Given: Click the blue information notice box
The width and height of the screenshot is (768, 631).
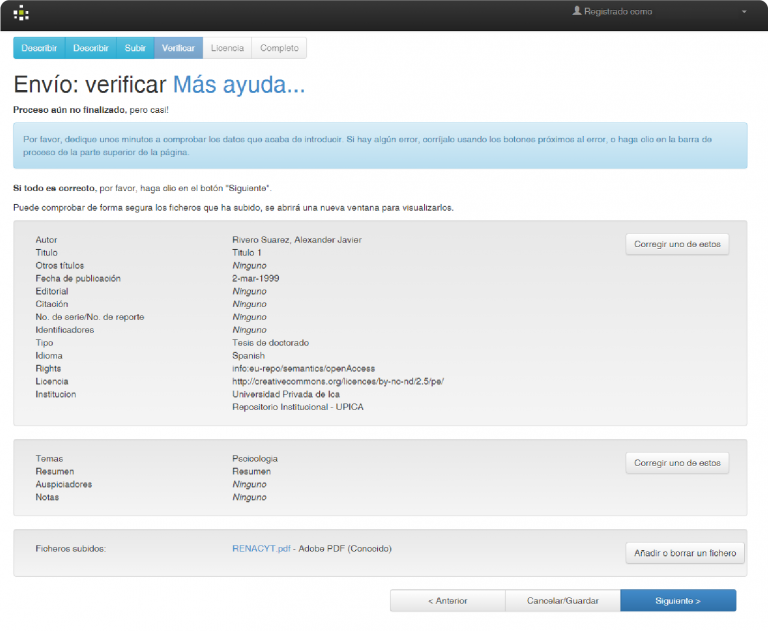Looking at the screenshot, I should point(380,146).
